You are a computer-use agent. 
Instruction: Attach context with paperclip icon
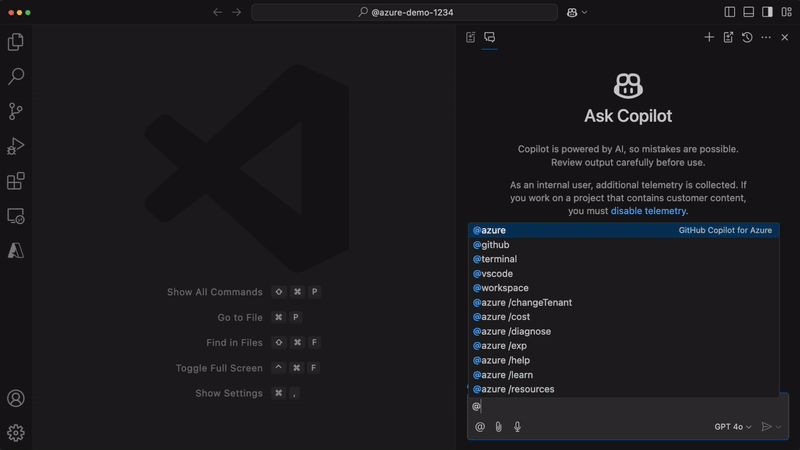(x=498, y=427)
